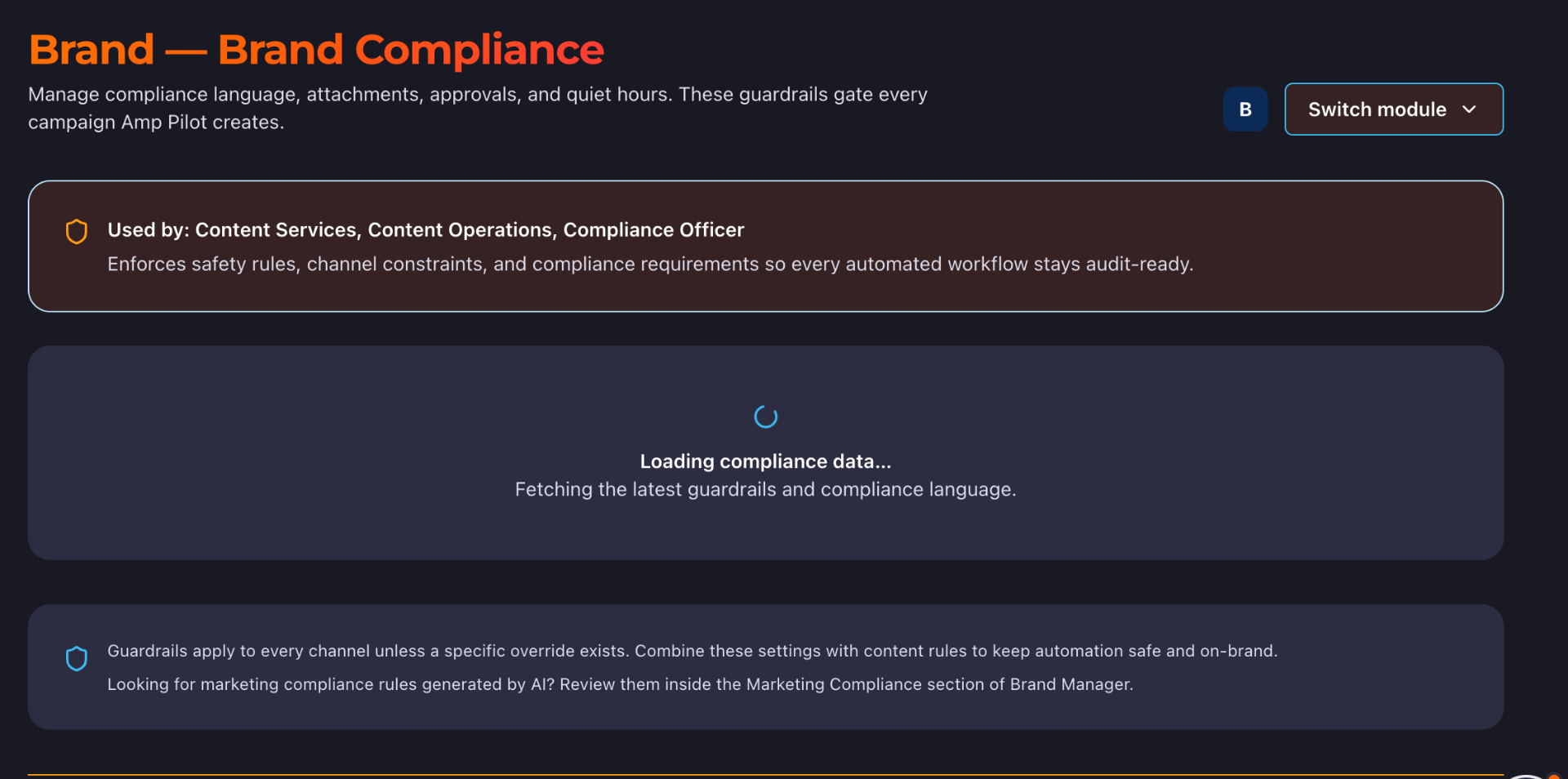This screenshot has width=1568, height=779.
Task: Click the shield icon above Enforces safety rules text
Action: [x=77, y=231]
